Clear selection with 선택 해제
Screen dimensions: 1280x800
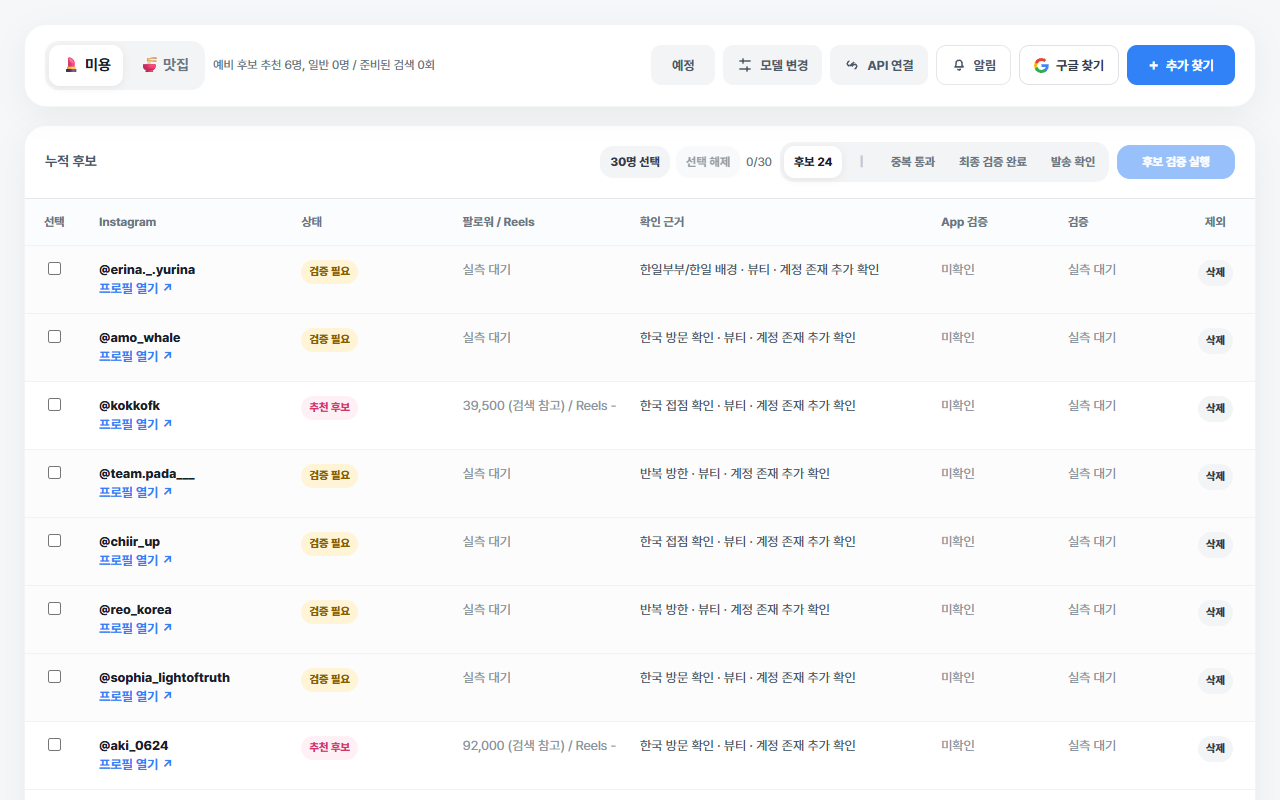click(x=708, y=162)
